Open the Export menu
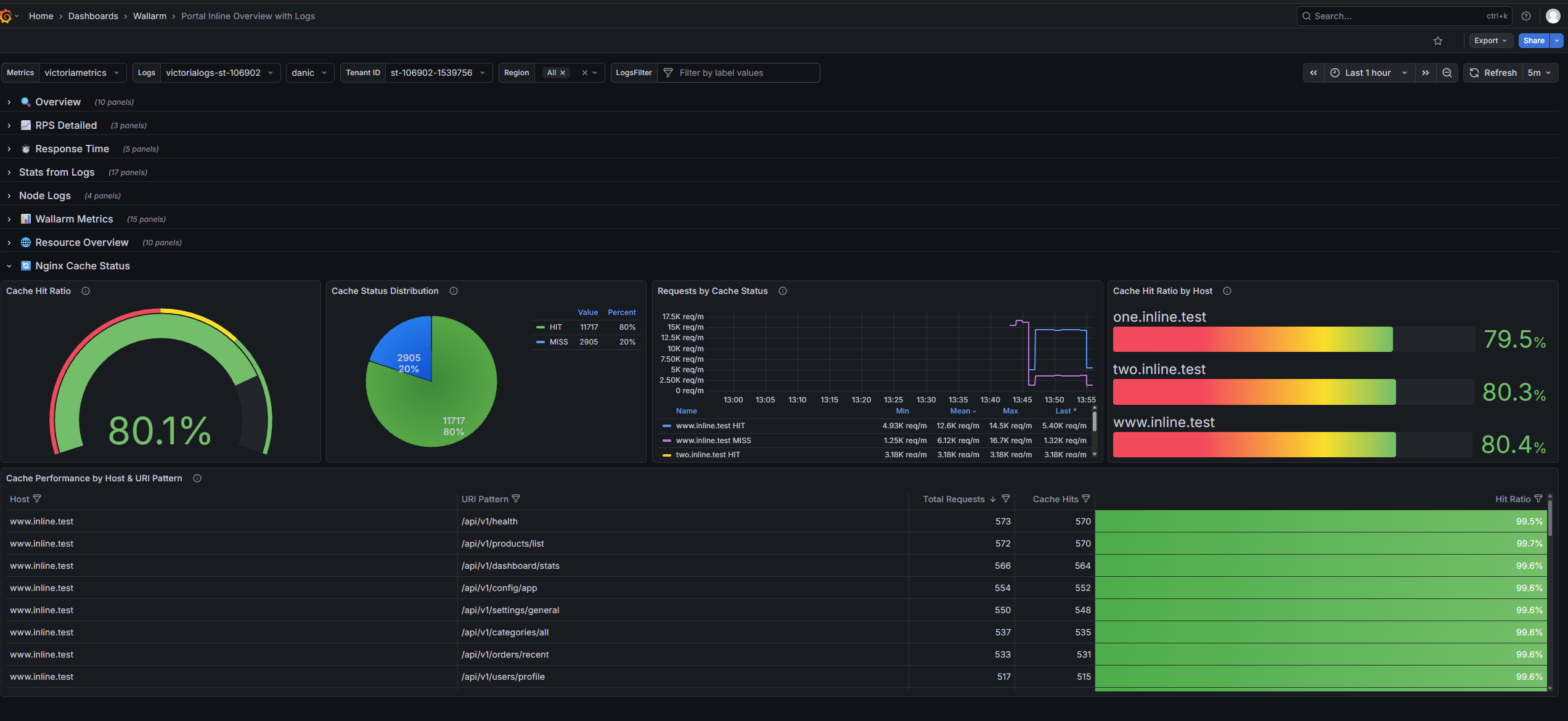Viewport: 1568px width, 721px height. tap(1490, 41)
